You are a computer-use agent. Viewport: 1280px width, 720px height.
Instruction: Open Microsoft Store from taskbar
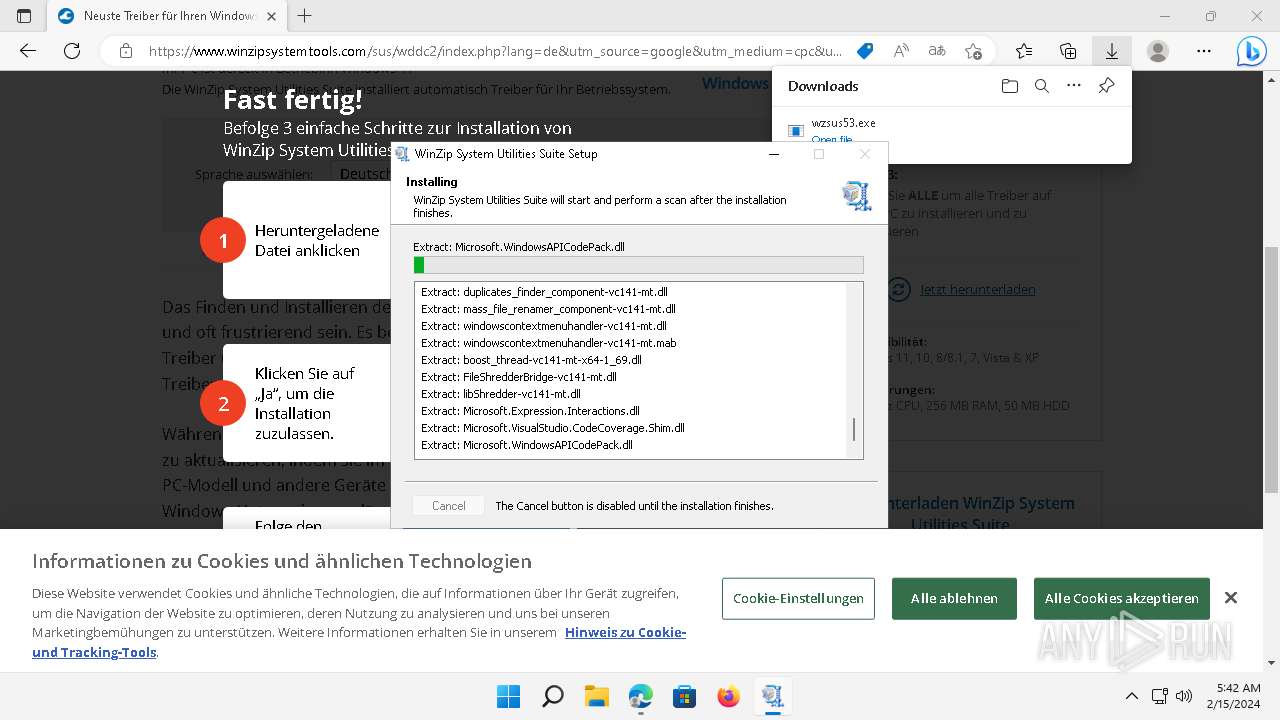[x=684, y=696]
